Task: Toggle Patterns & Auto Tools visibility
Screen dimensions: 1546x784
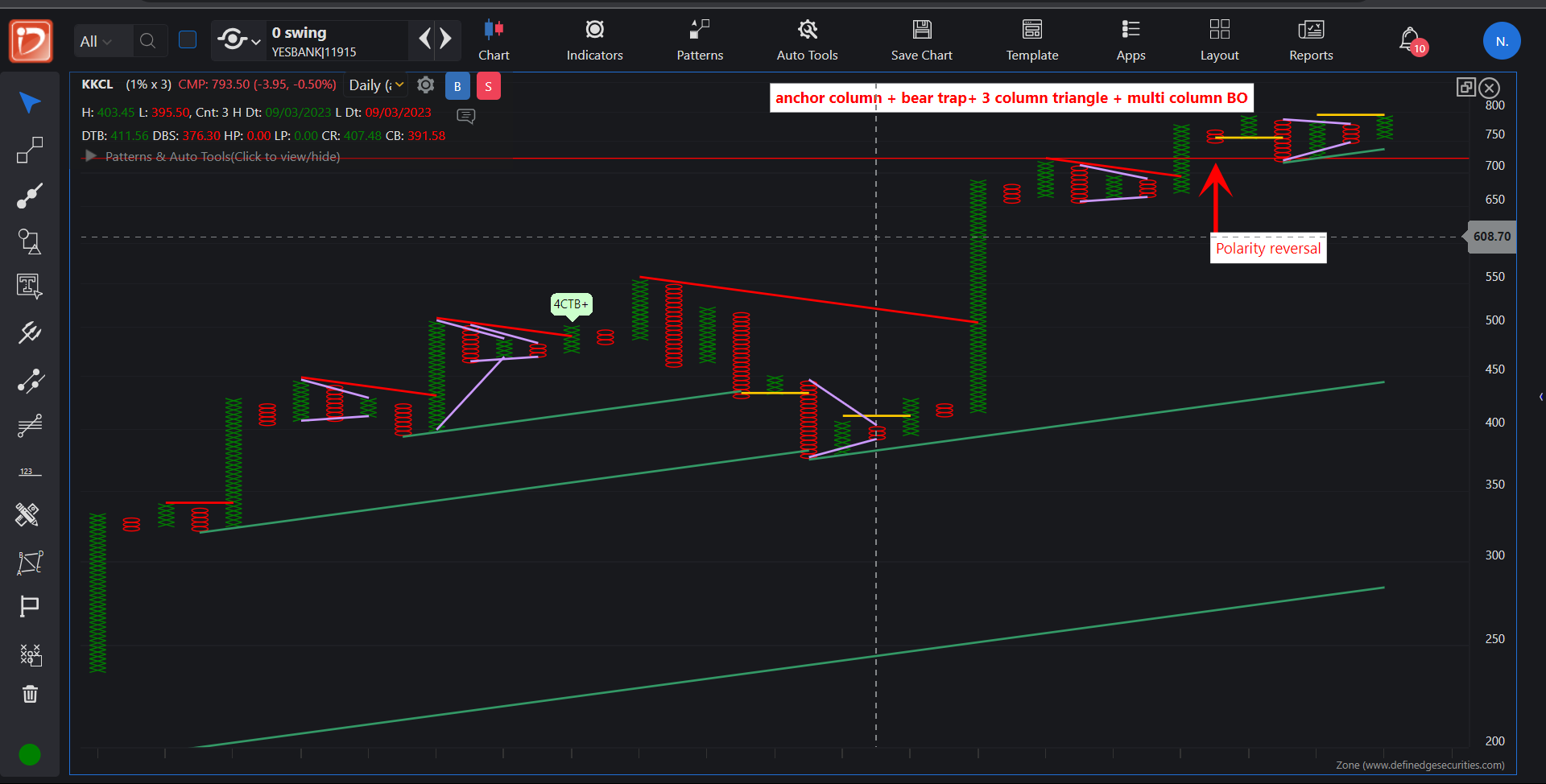Action: [91, 156]
